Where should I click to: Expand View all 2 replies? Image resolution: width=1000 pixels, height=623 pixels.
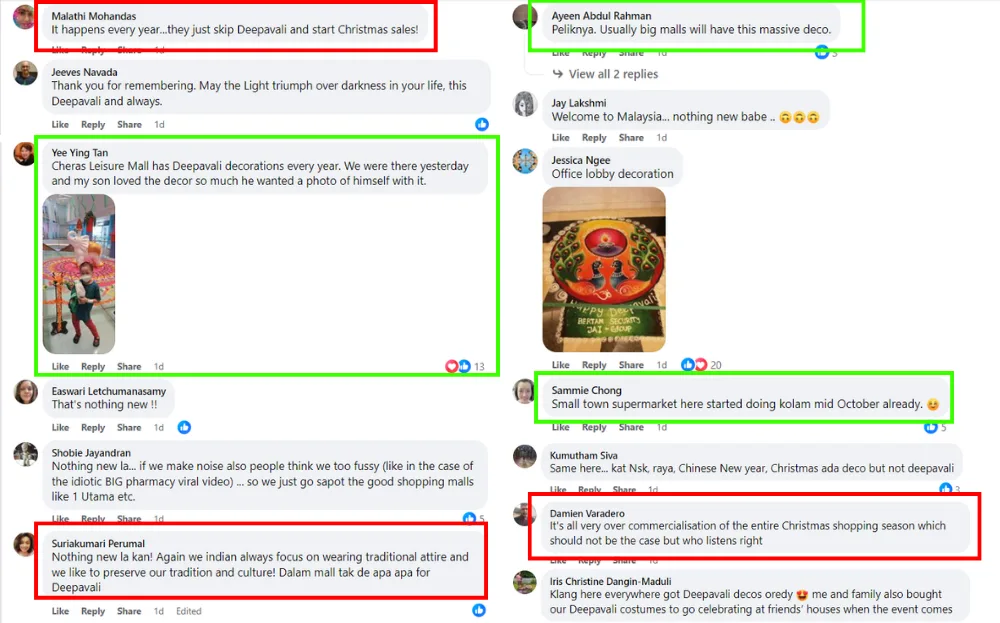[x=613, y=74]
